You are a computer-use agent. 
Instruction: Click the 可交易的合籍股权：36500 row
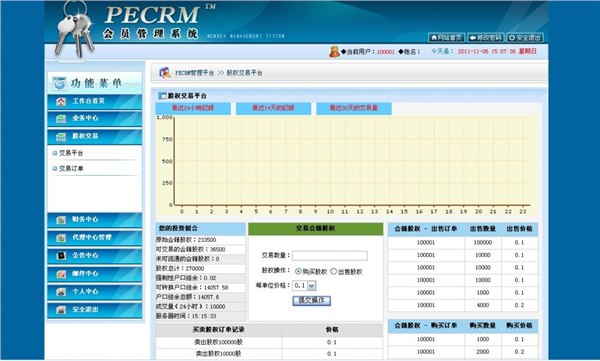tap(201, 250)
